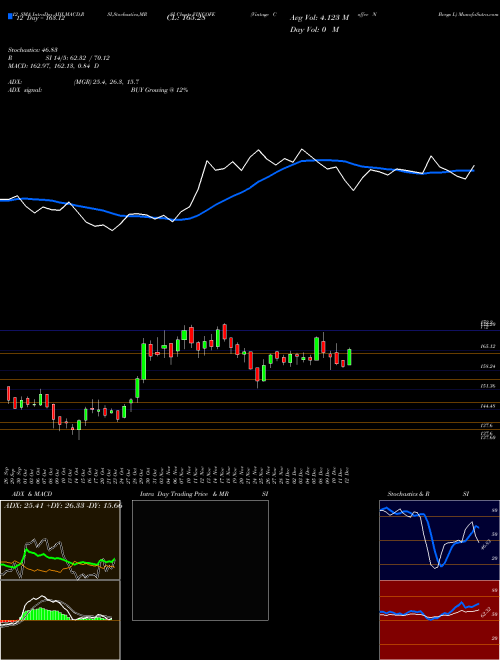The width and height of the screenshot is (500, 660).
Task: Click the last green candlestick on the chart
Action: (x=349, y=357)
